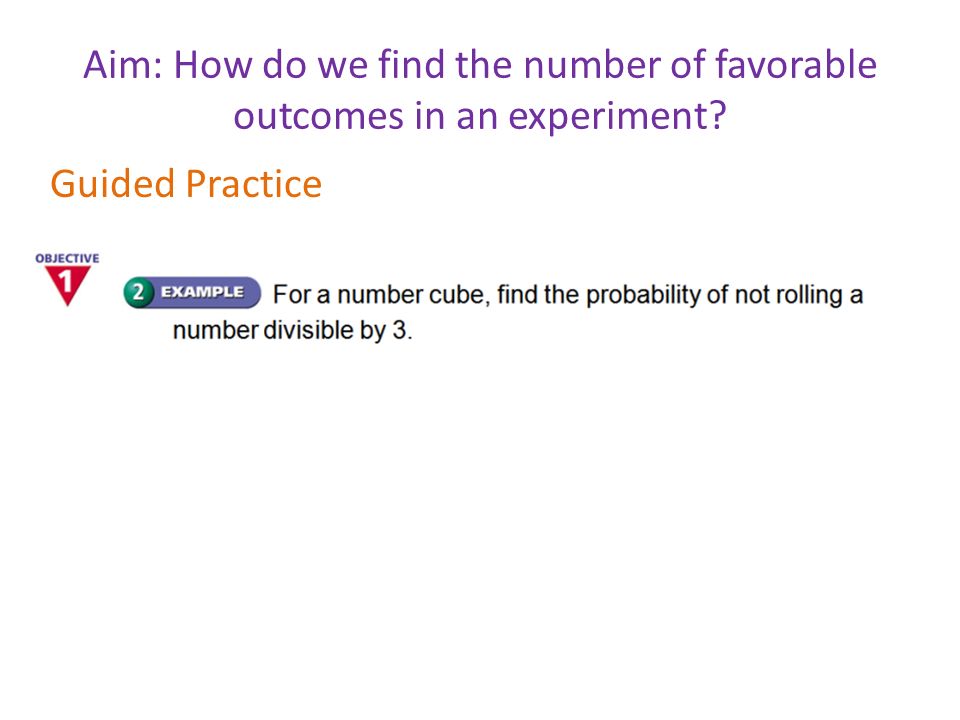Click the red Objective 1 triangle icon
Viewport: 960px width, 720px height.
[x=67, y=285]
